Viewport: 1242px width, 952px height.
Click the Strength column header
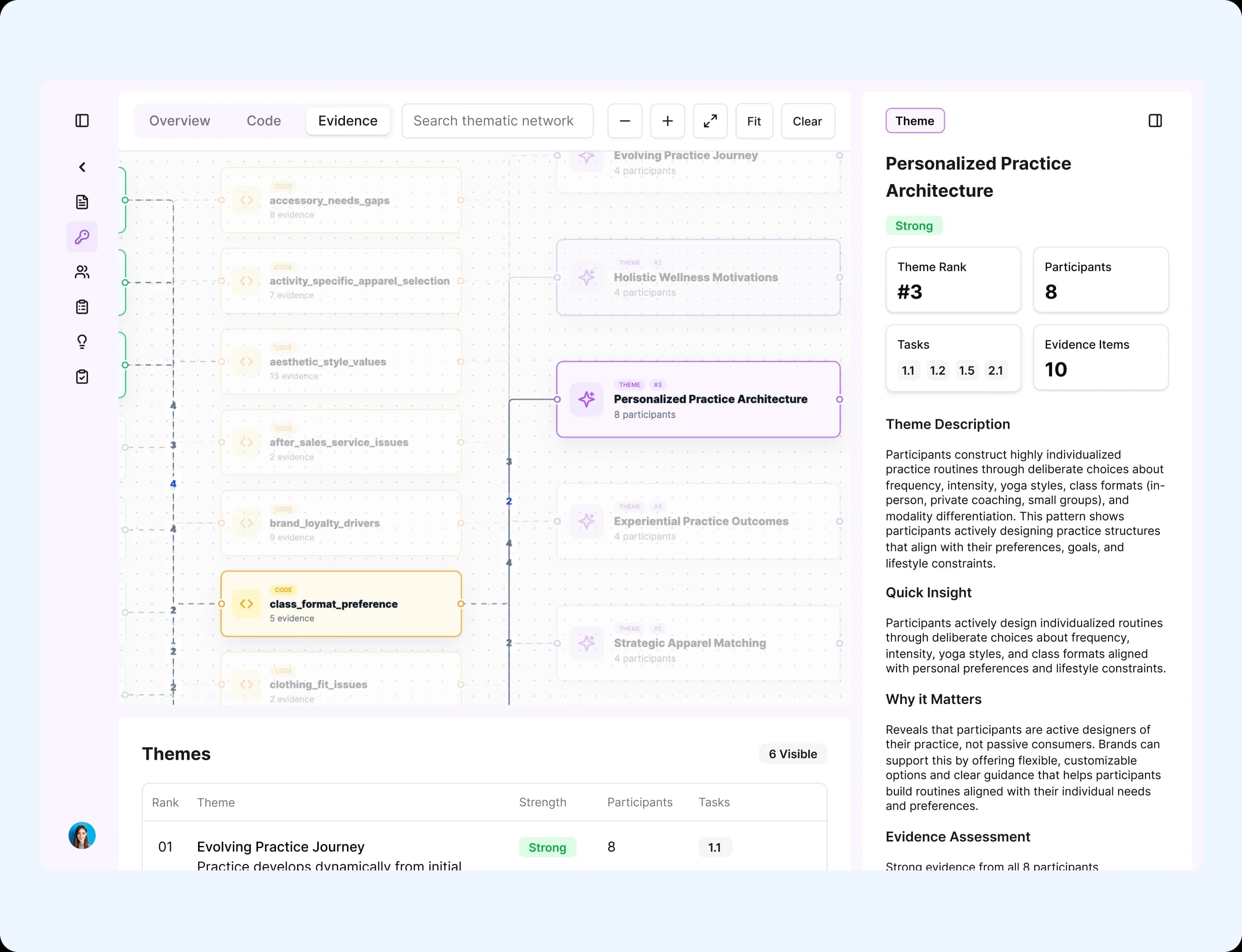[542, 802]
